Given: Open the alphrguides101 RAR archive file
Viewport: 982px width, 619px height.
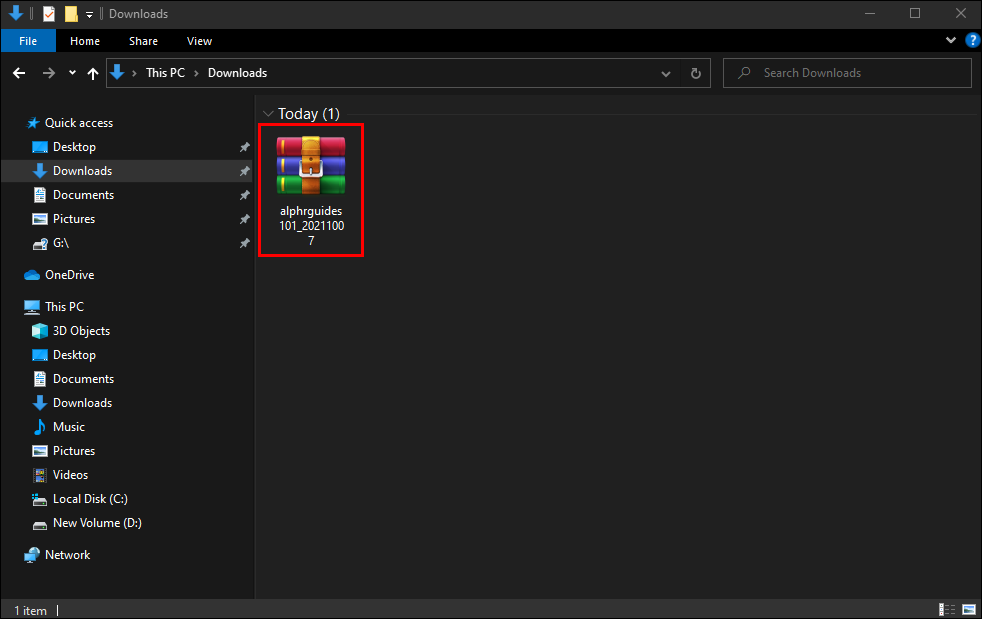Looking at the screenshot, I should tap(310, 188).
